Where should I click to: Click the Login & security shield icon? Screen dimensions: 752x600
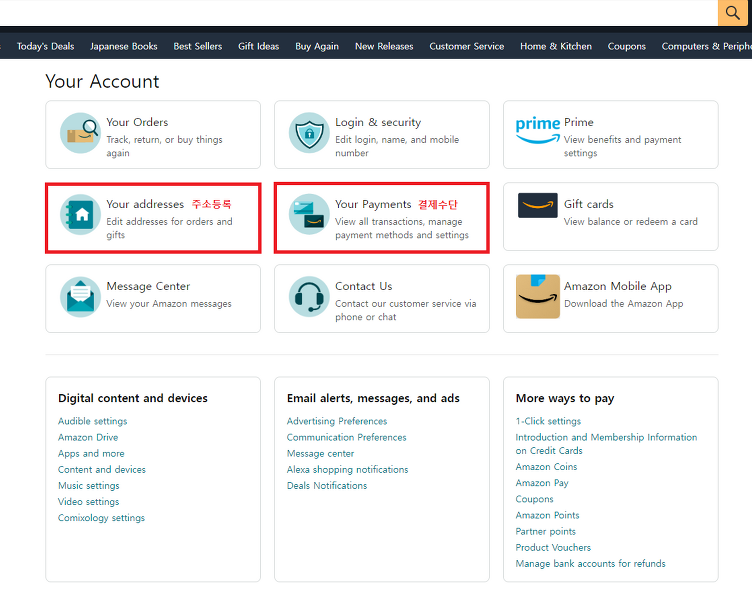309,133
